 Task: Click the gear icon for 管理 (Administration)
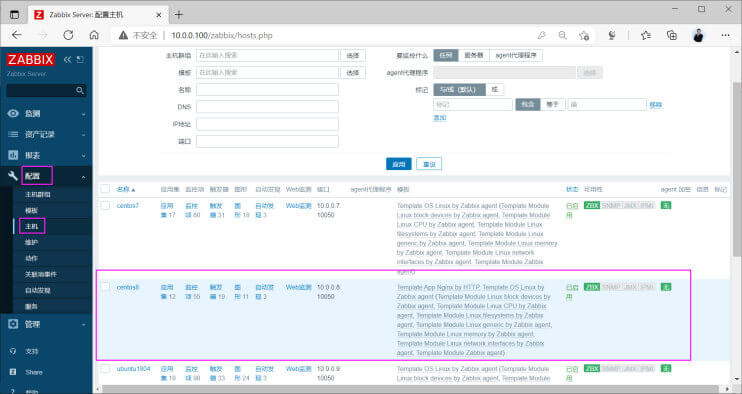(13, 324)
